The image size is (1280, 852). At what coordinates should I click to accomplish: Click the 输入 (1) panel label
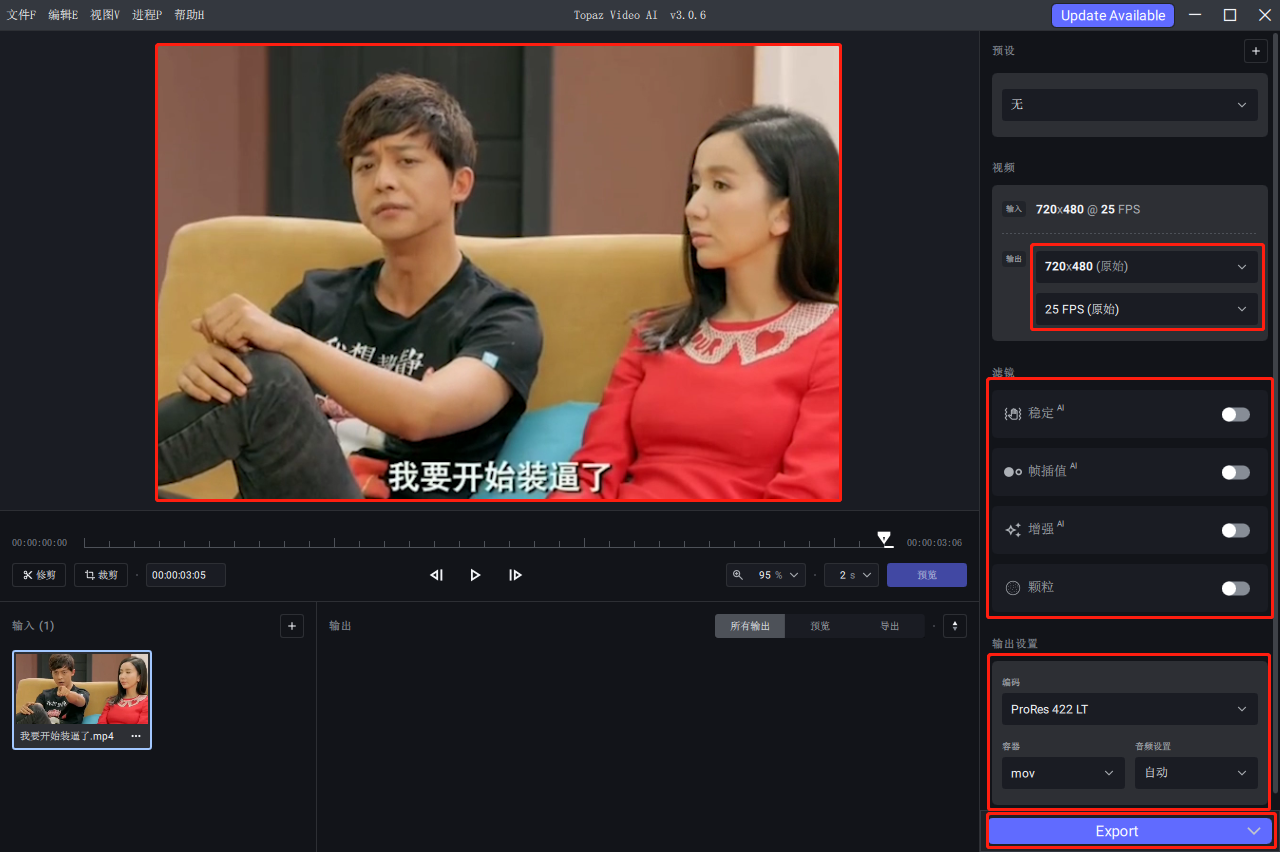pyautogui.click(x=33, y=626)
